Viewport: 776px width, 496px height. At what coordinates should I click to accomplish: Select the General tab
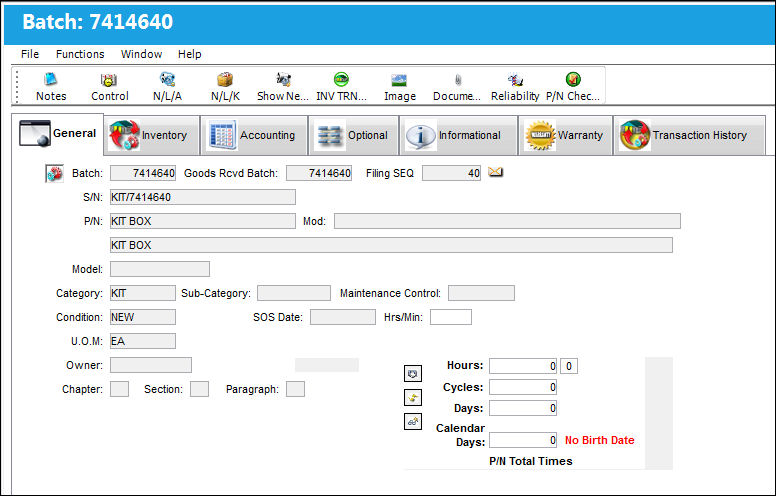57,134
